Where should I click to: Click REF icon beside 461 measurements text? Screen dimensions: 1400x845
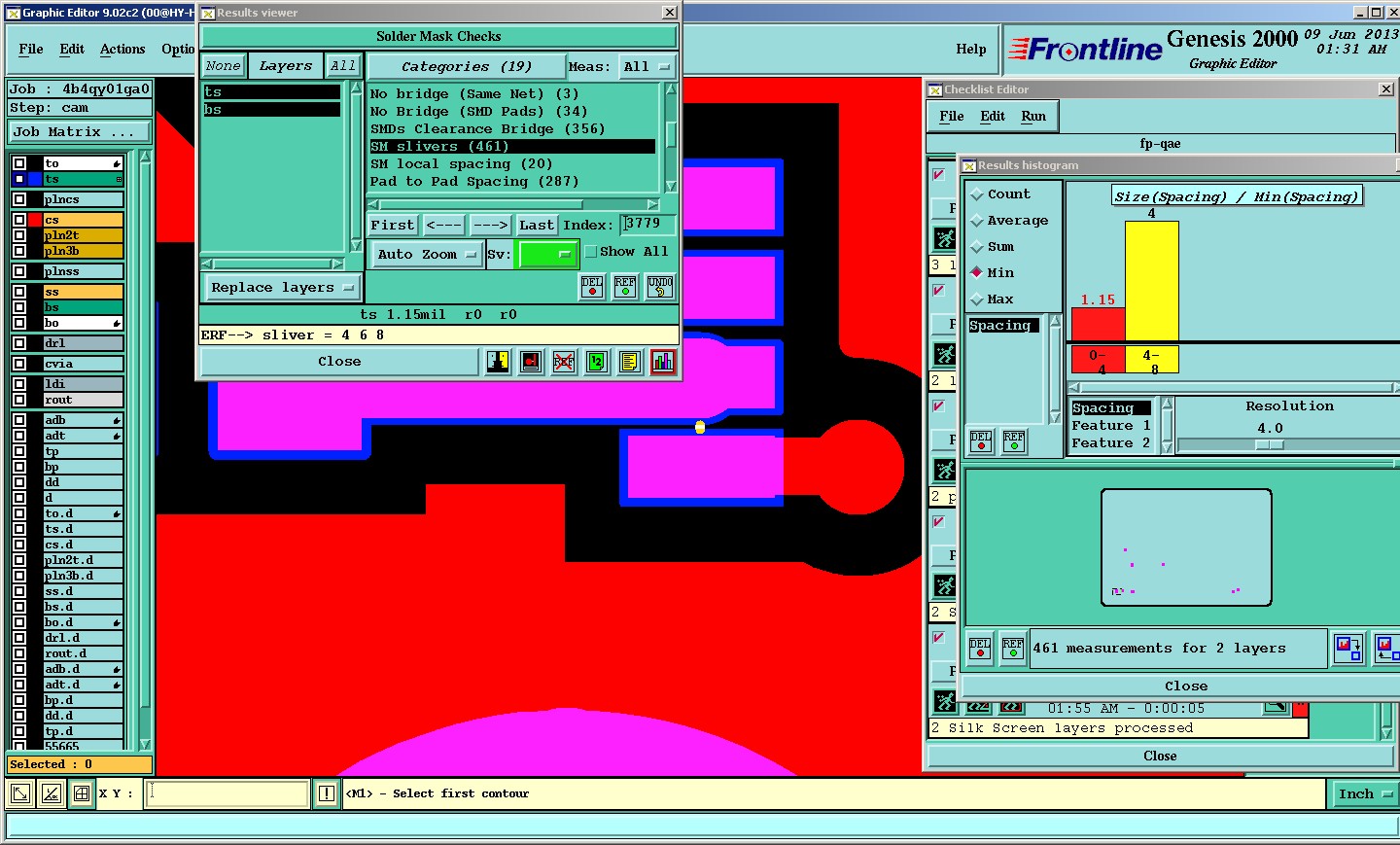[x=1013, y=648]
